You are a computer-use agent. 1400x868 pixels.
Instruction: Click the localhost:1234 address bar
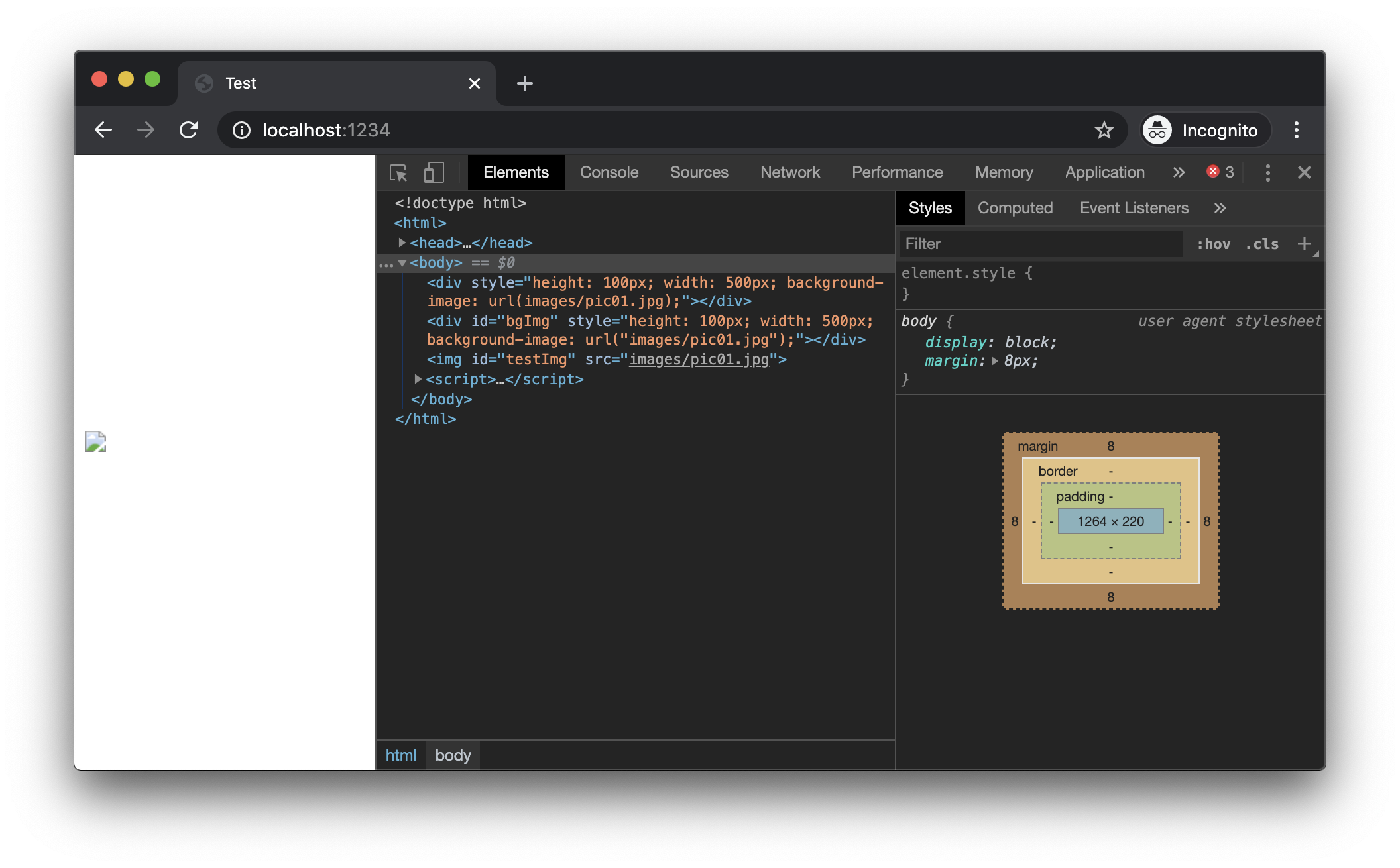(672, 130)
